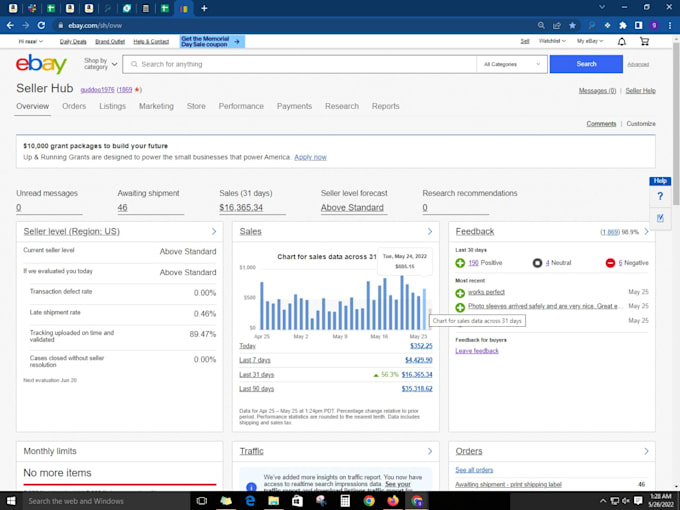The width and height of the screenshot is (680, 510).
Task: Open the My eBay dropdown
Action: [x=590, y=41]
